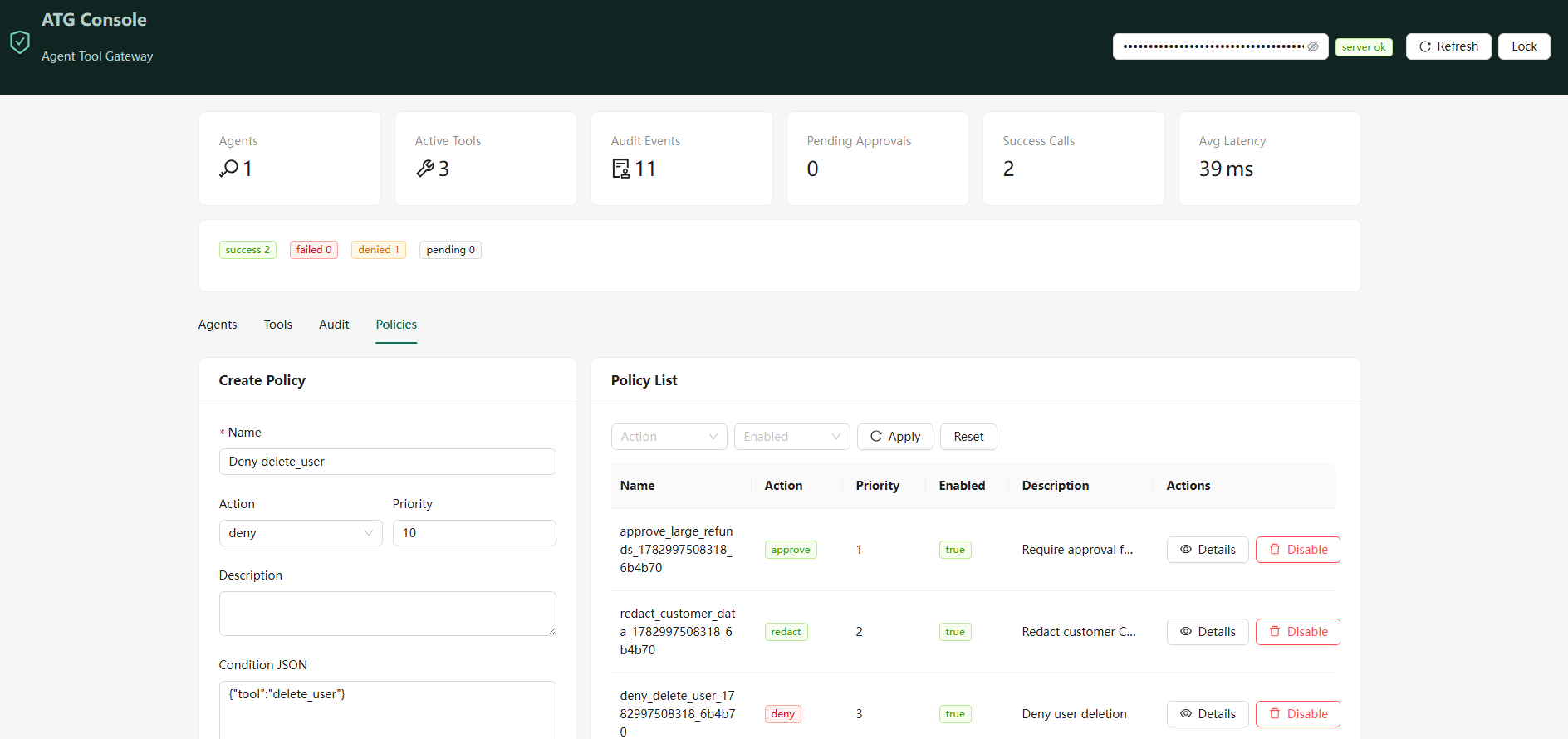
Task: Lock the console
Action: pyautogui.click(x=1524, y=46)
